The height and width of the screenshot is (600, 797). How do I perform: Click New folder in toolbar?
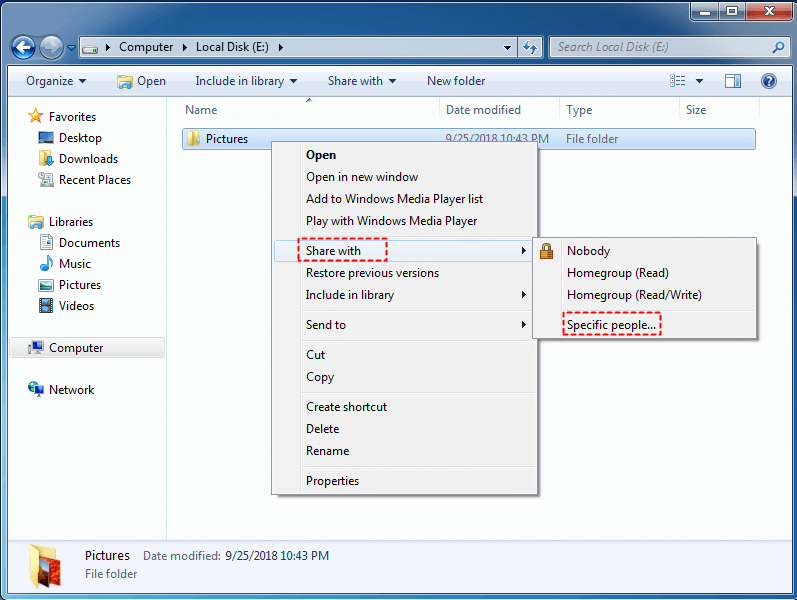[x=456, y=81]
